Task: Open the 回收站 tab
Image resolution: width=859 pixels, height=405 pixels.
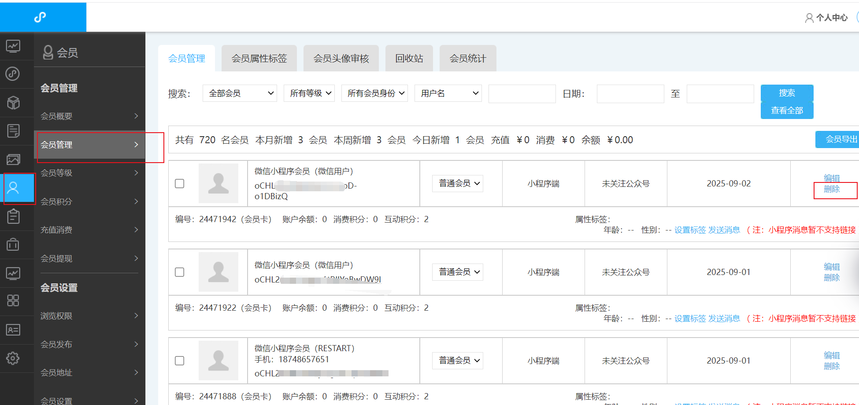Action: (x=409, y=58)
